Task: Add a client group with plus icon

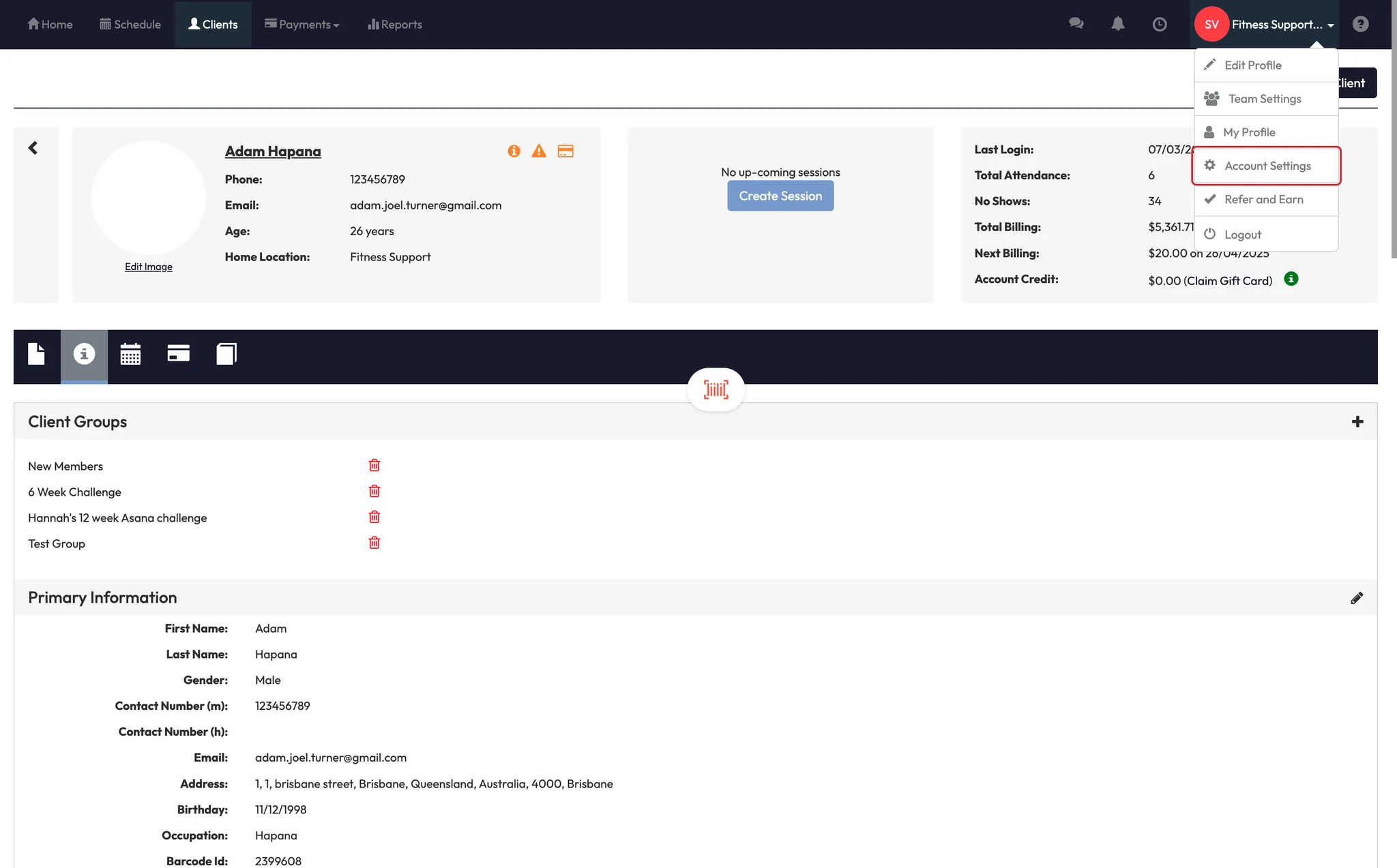Action: tap(1357, 421)
